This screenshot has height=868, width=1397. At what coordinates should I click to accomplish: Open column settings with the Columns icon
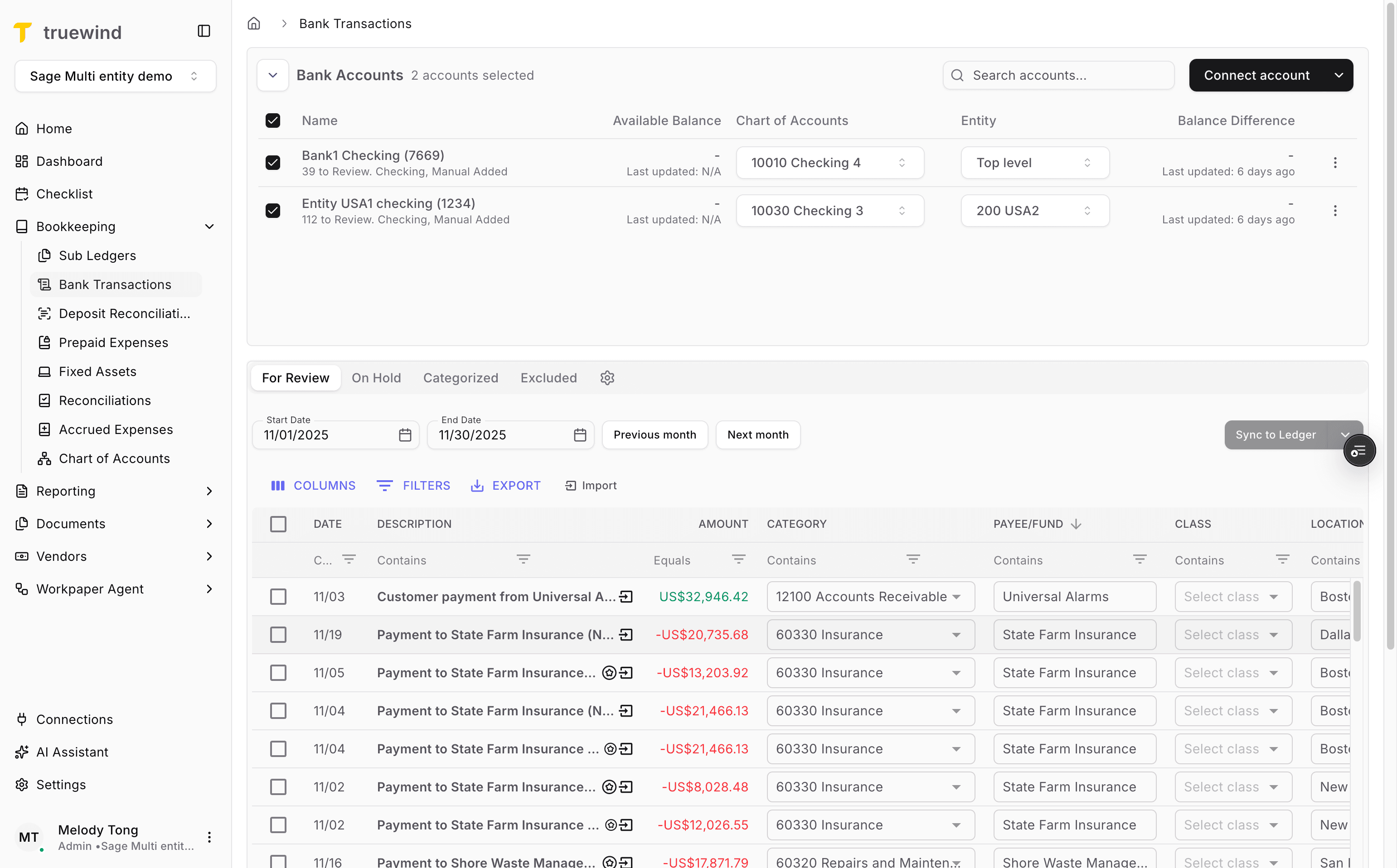click(278, 485)
